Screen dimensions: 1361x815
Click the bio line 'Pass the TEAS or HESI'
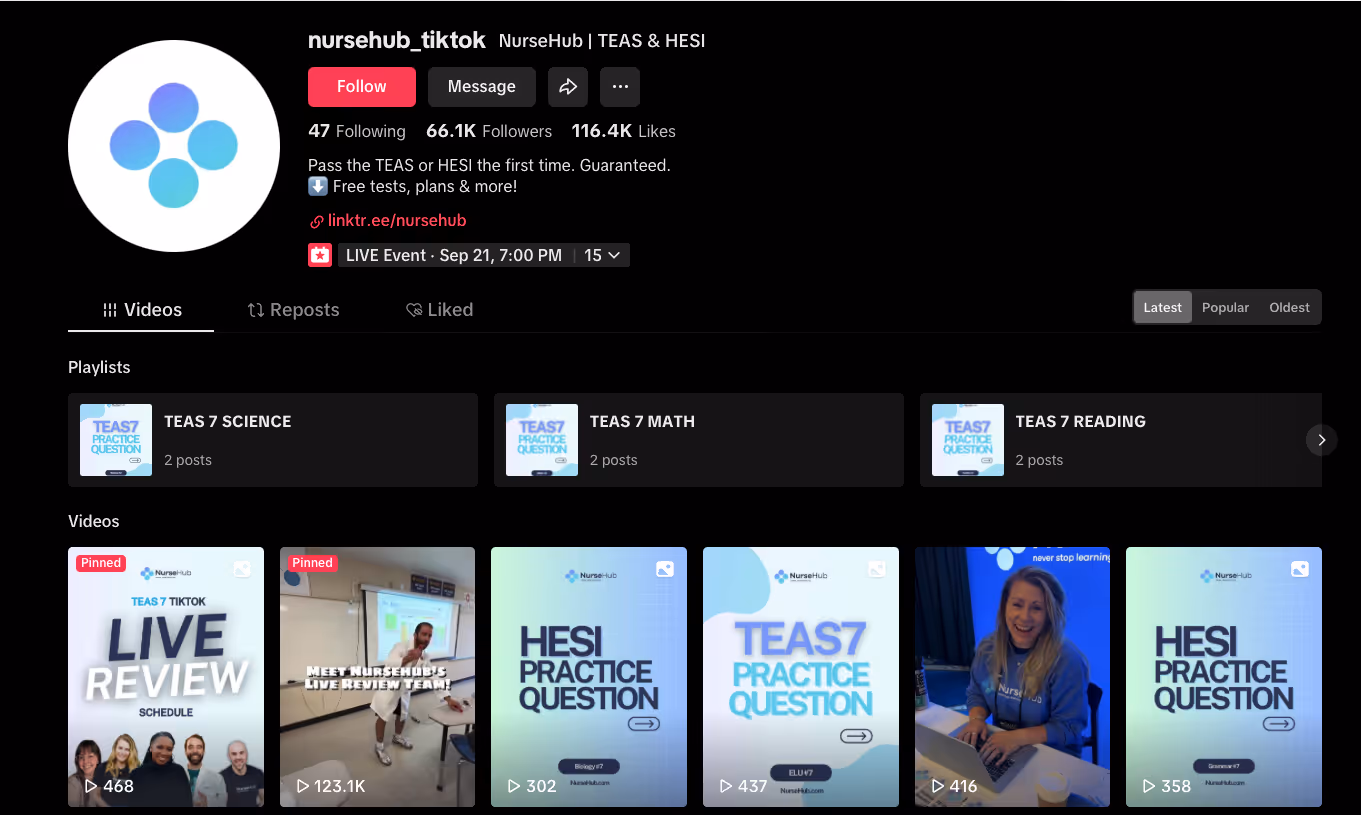[x=489, y=166]
